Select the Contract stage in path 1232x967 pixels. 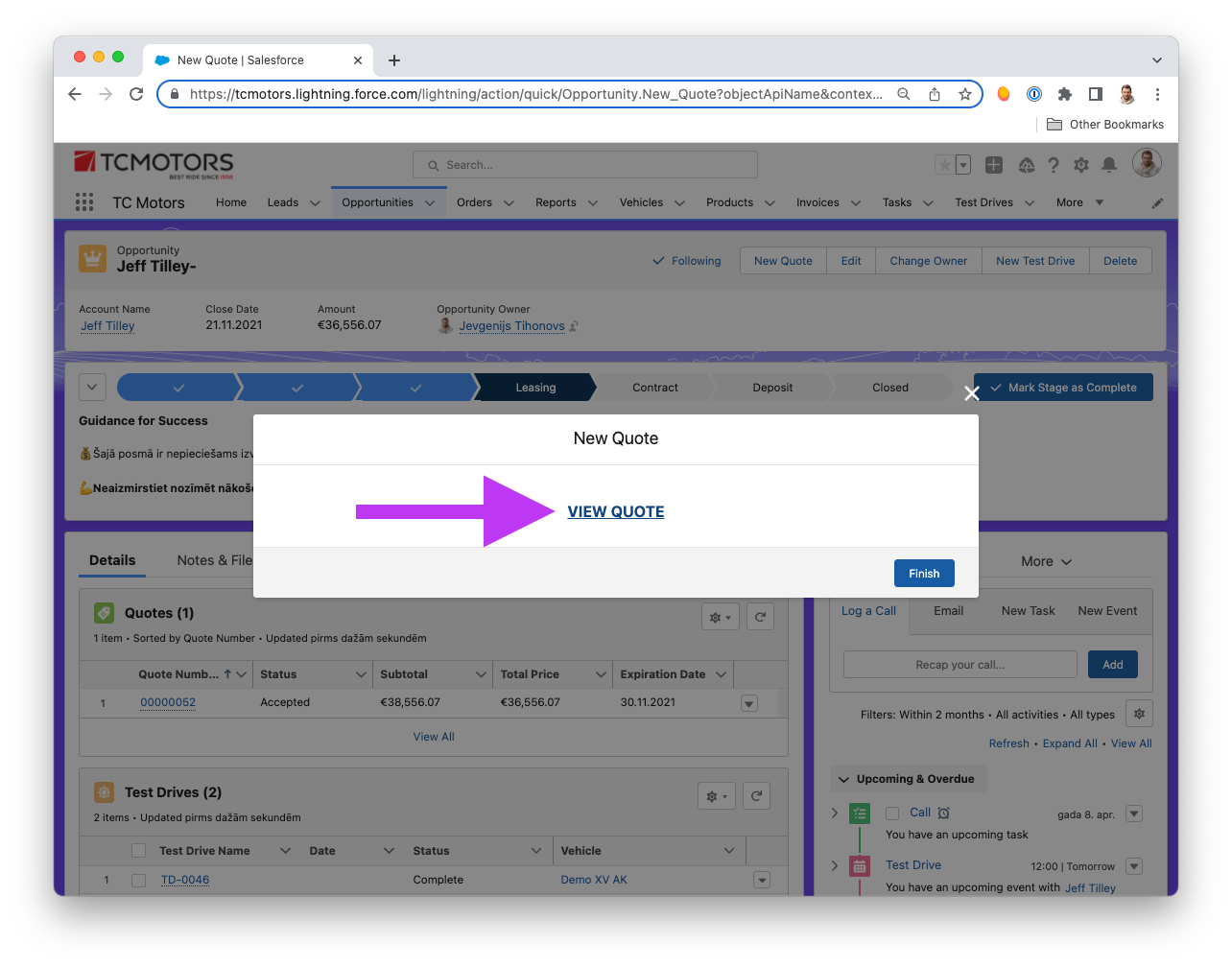click(x=655, y=388)
